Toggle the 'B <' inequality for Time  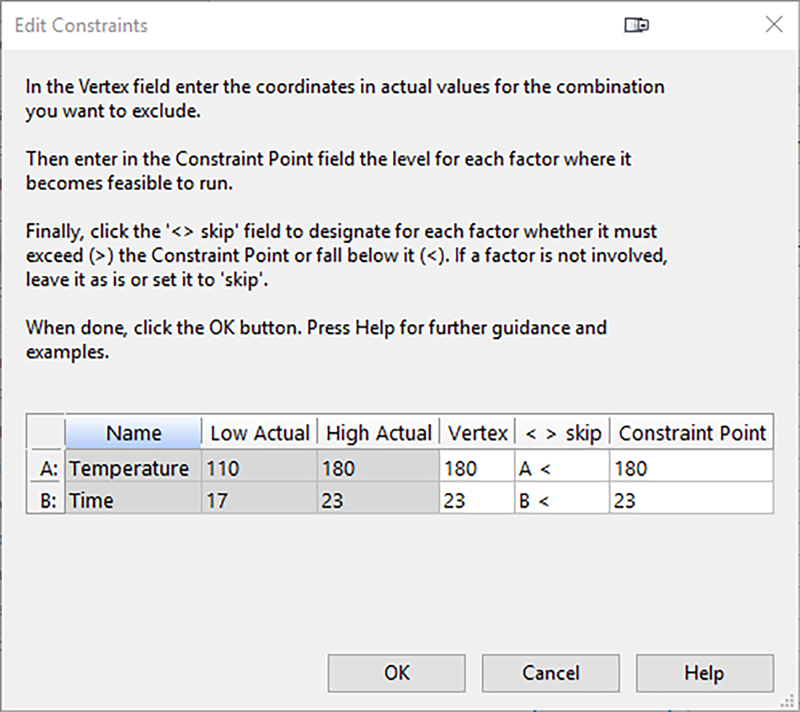[560, 500]
